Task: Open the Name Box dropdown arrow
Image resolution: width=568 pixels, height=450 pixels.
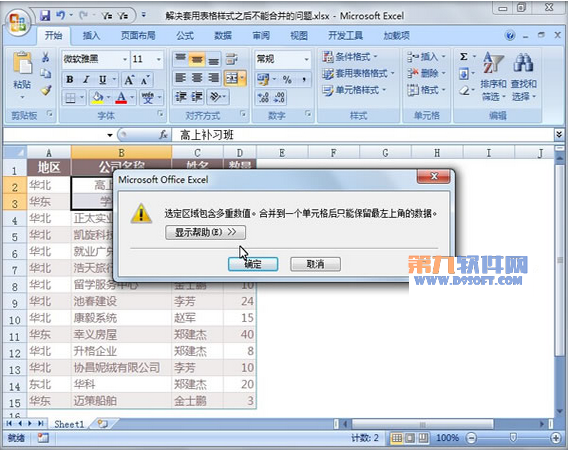Action: pyautogui.click(x=110, y=135)
